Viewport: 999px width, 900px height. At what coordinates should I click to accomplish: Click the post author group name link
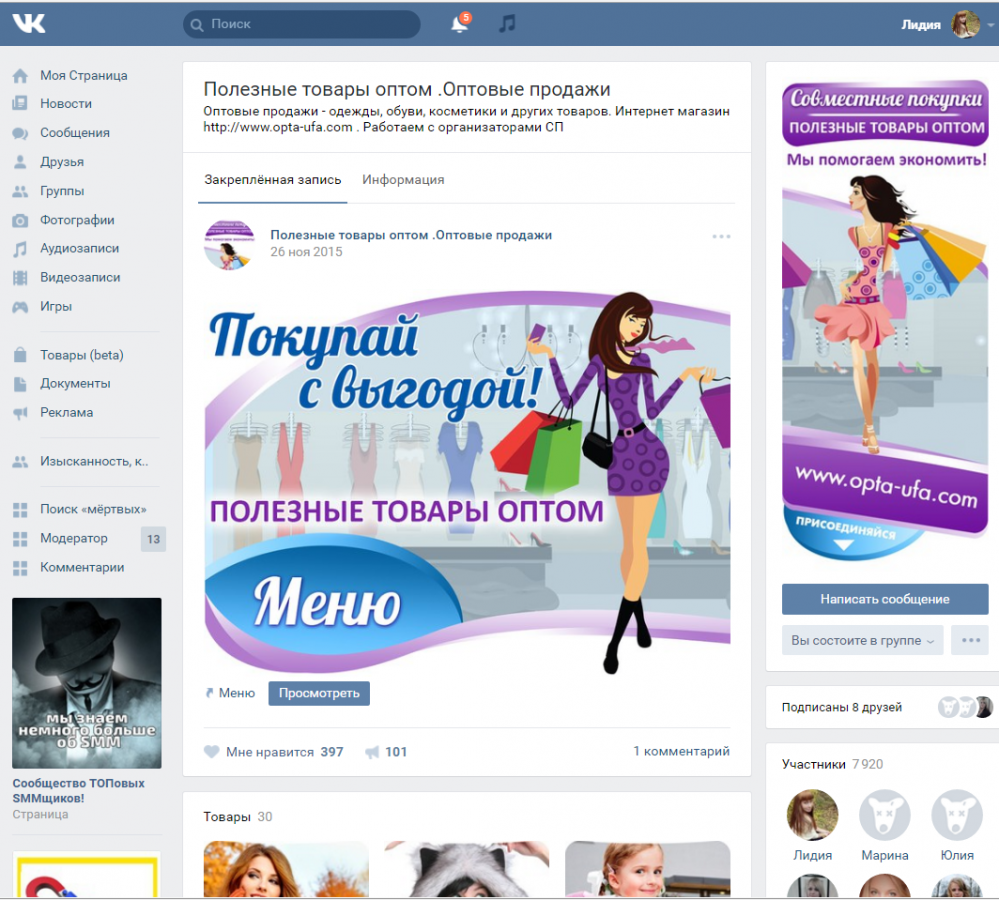[x=411, y=235]
